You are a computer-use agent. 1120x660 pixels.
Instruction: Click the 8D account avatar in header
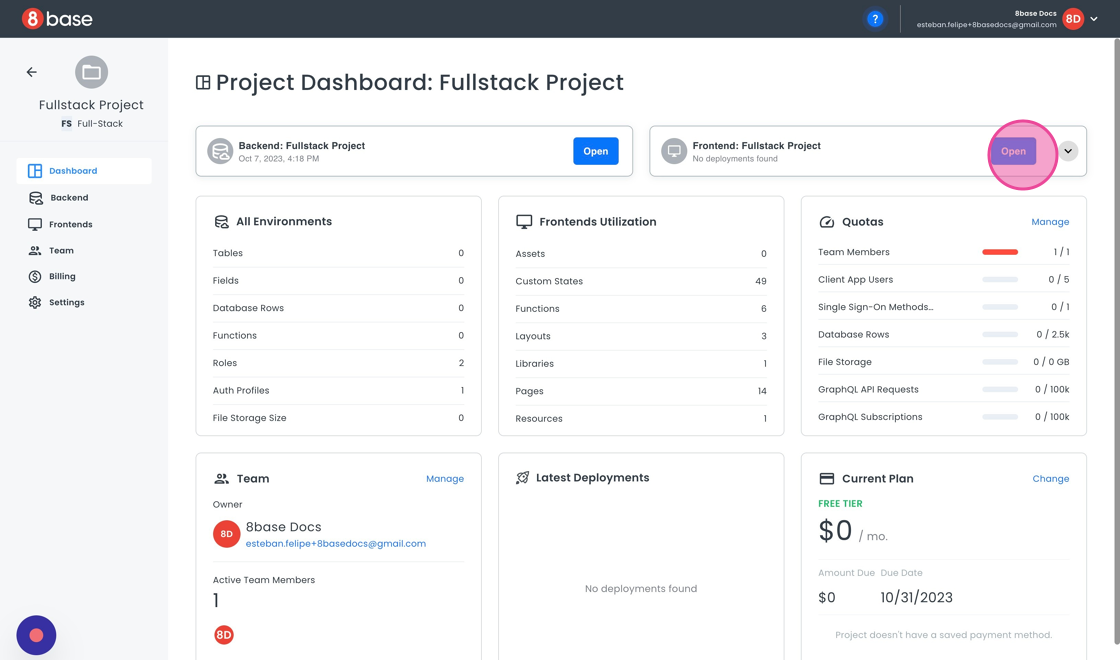[1073, 19]
